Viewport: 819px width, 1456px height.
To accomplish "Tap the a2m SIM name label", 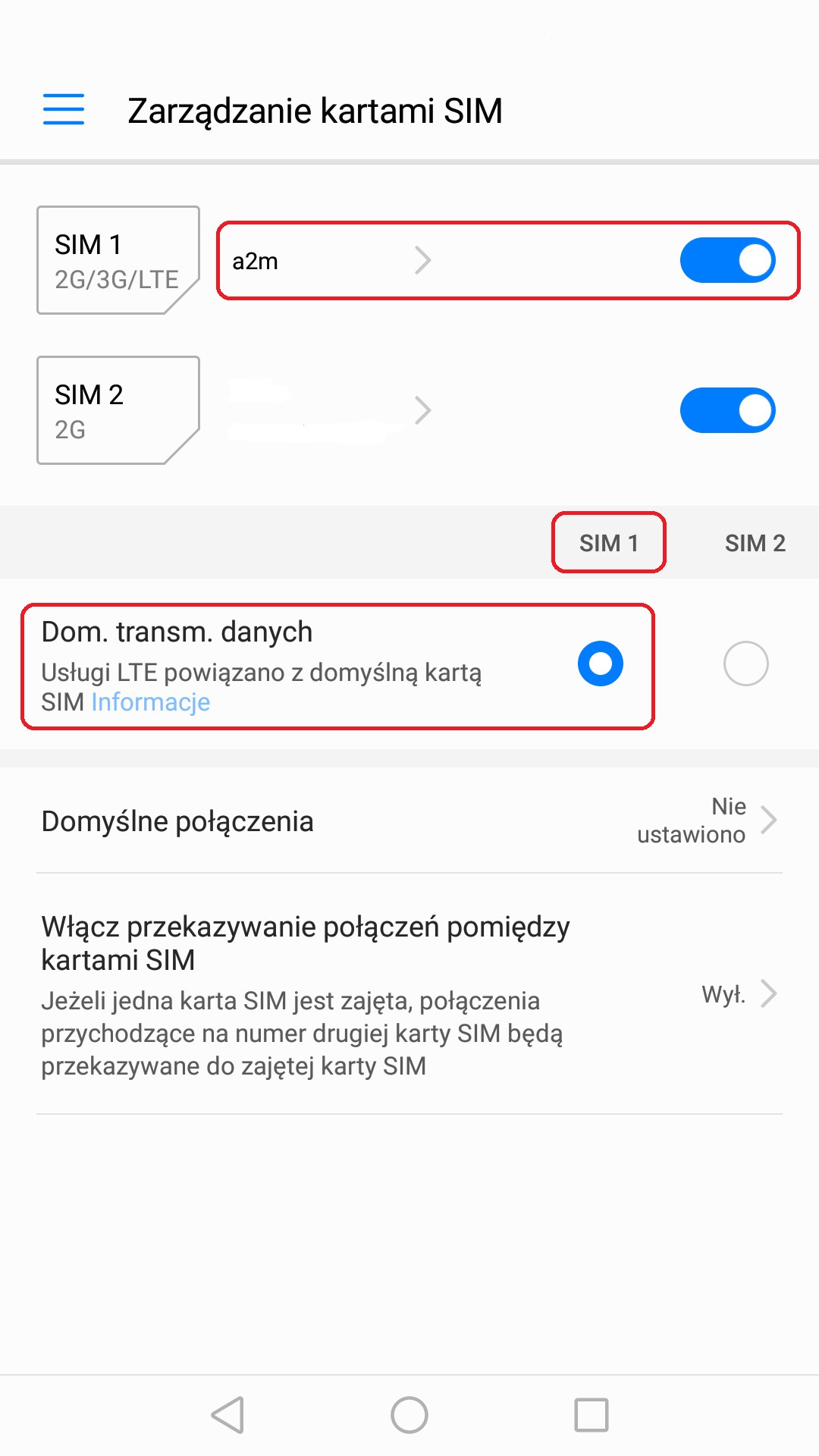I will coord(255,261).
